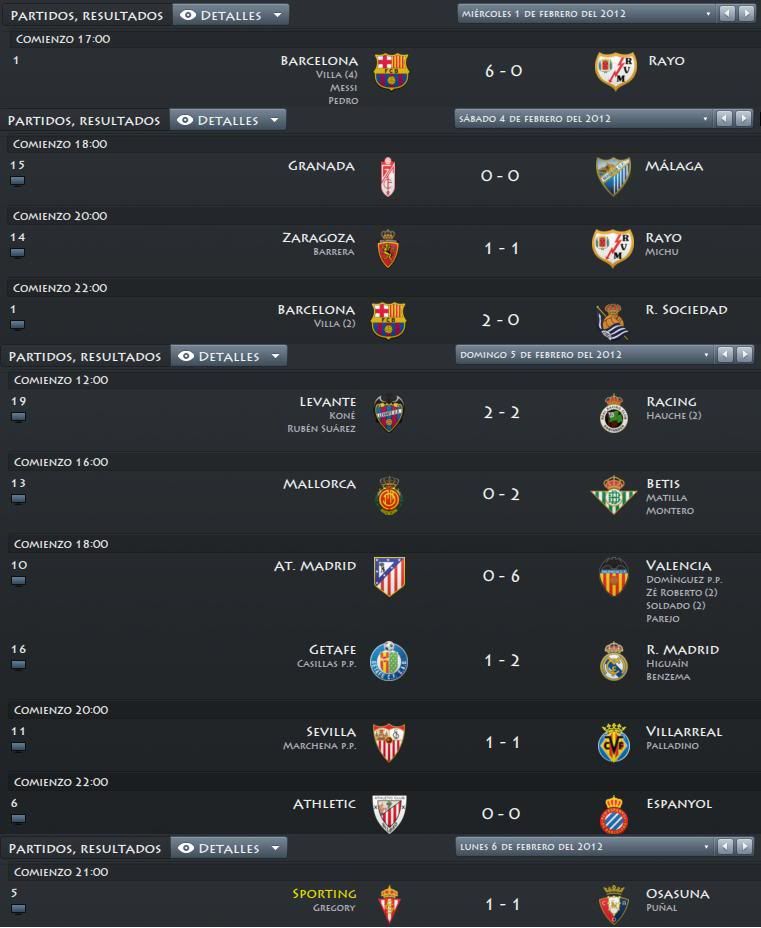Click the 0 - 6 At. Madrid vs Valencia score
Image resolution: width=761 pixels, height=928 pixels.
point(501,576)
